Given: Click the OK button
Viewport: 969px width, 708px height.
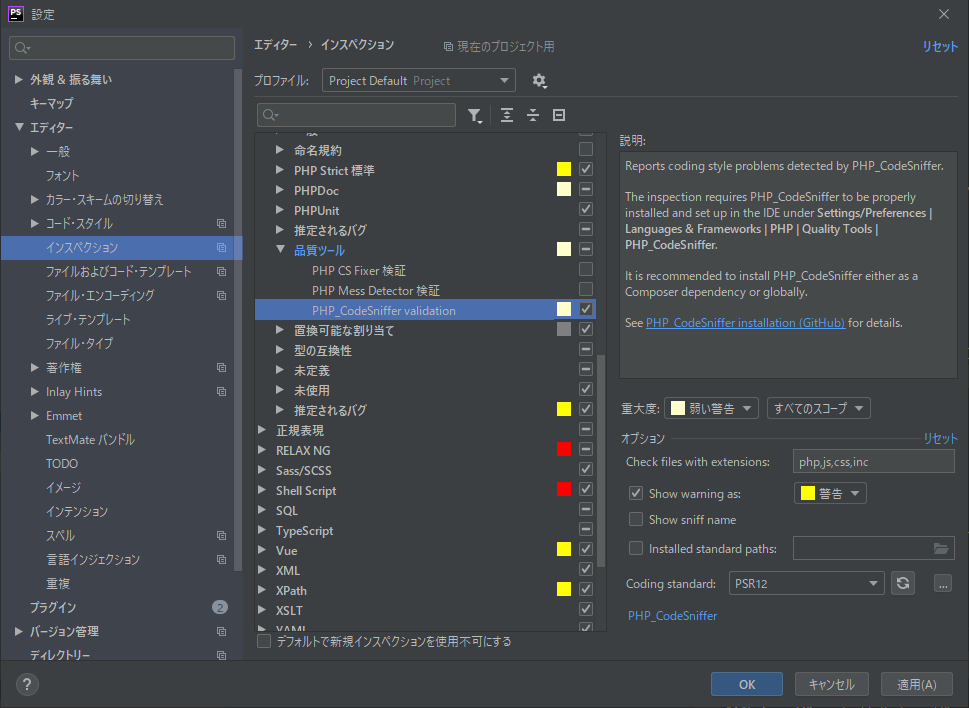Looking at the screenshot, I should coord(747,684).
